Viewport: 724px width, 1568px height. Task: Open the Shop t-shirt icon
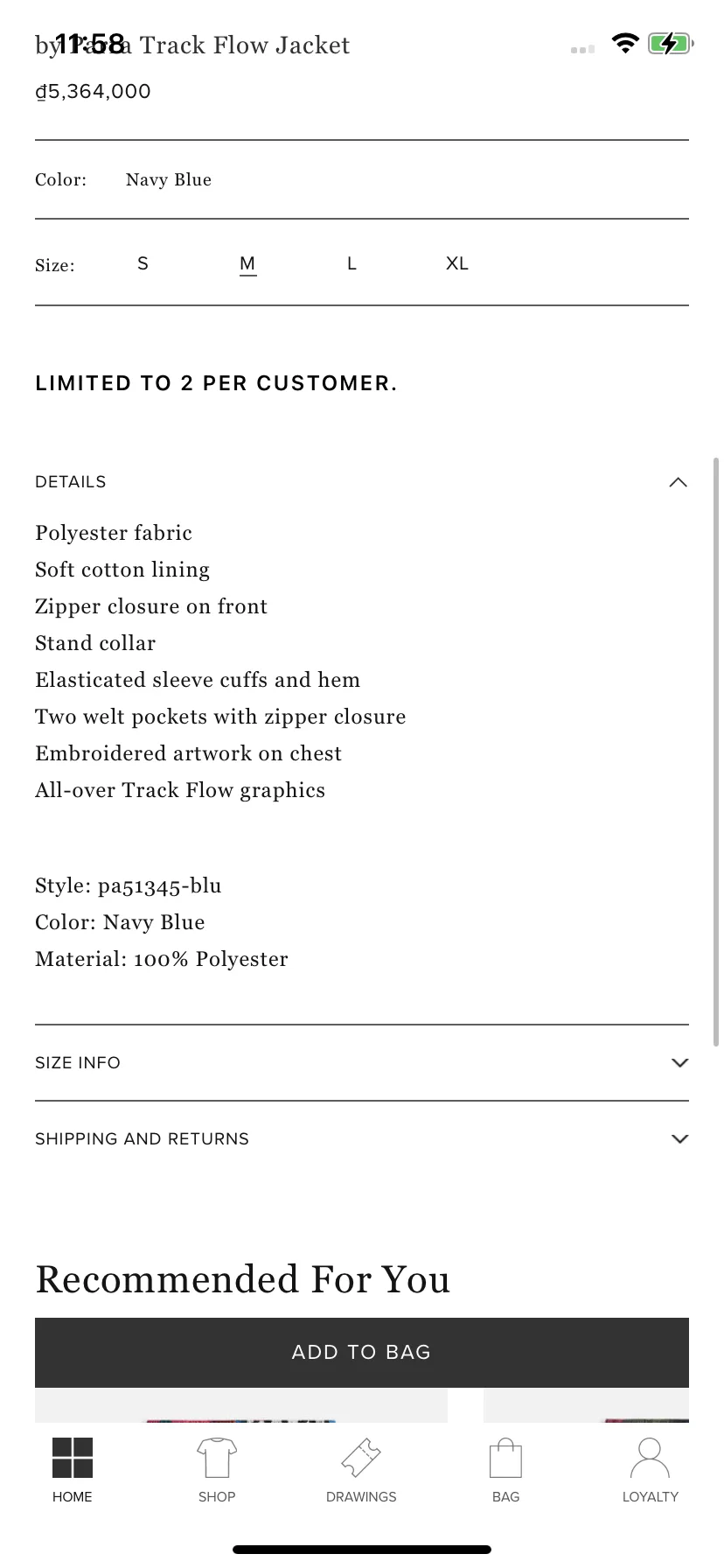click(x=217, y=1458)
